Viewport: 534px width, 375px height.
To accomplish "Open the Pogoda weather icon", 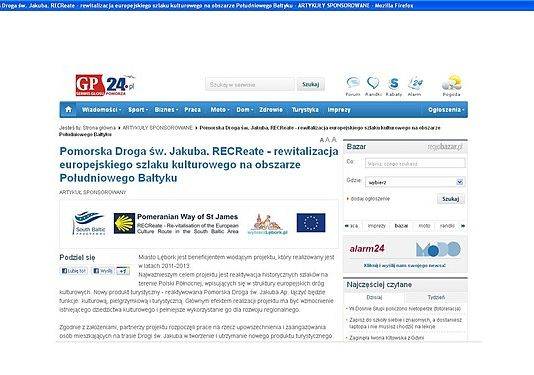I will pos(452,86).
